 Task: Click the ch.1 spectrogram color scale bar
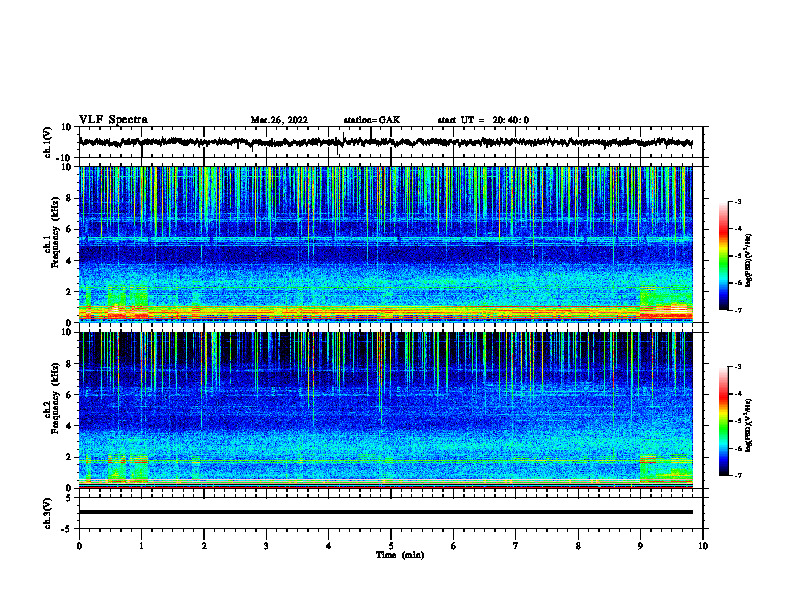click(x=723, y=256)
